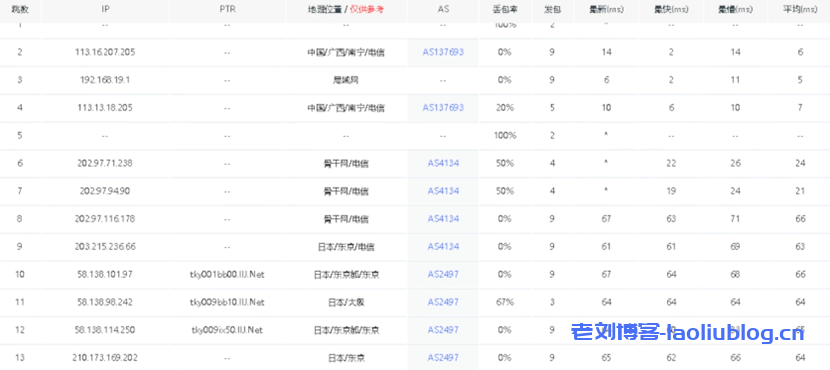
Task: Open AS137693 link in hop 2 row
Action: point(443,52)
